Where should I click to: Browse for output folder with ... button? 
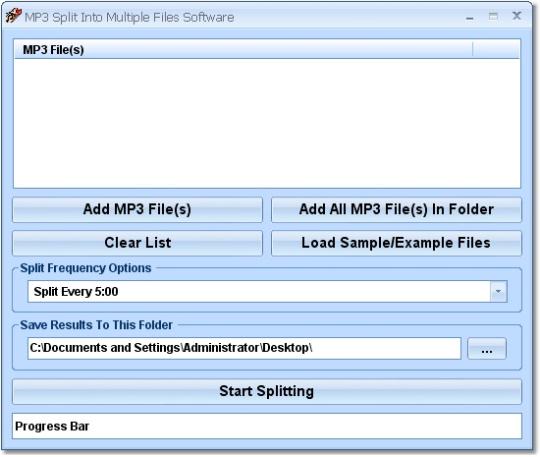[487, 349]
